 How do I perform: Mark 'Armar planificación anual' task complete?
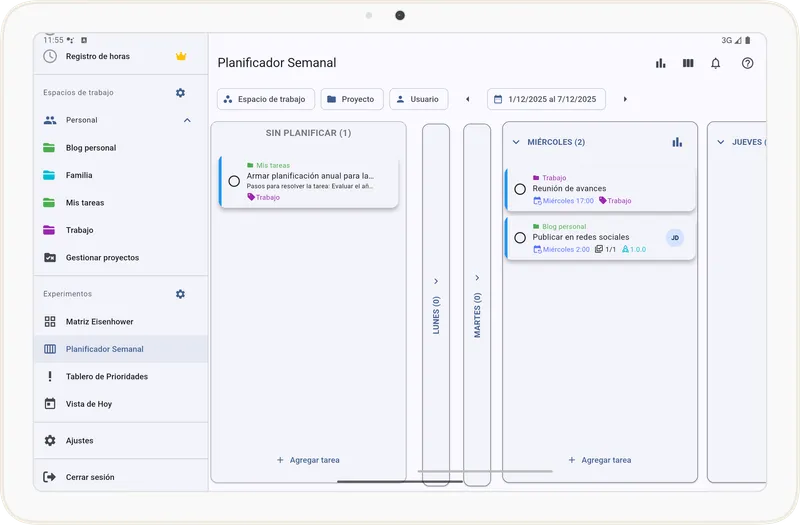click(234, 181)
